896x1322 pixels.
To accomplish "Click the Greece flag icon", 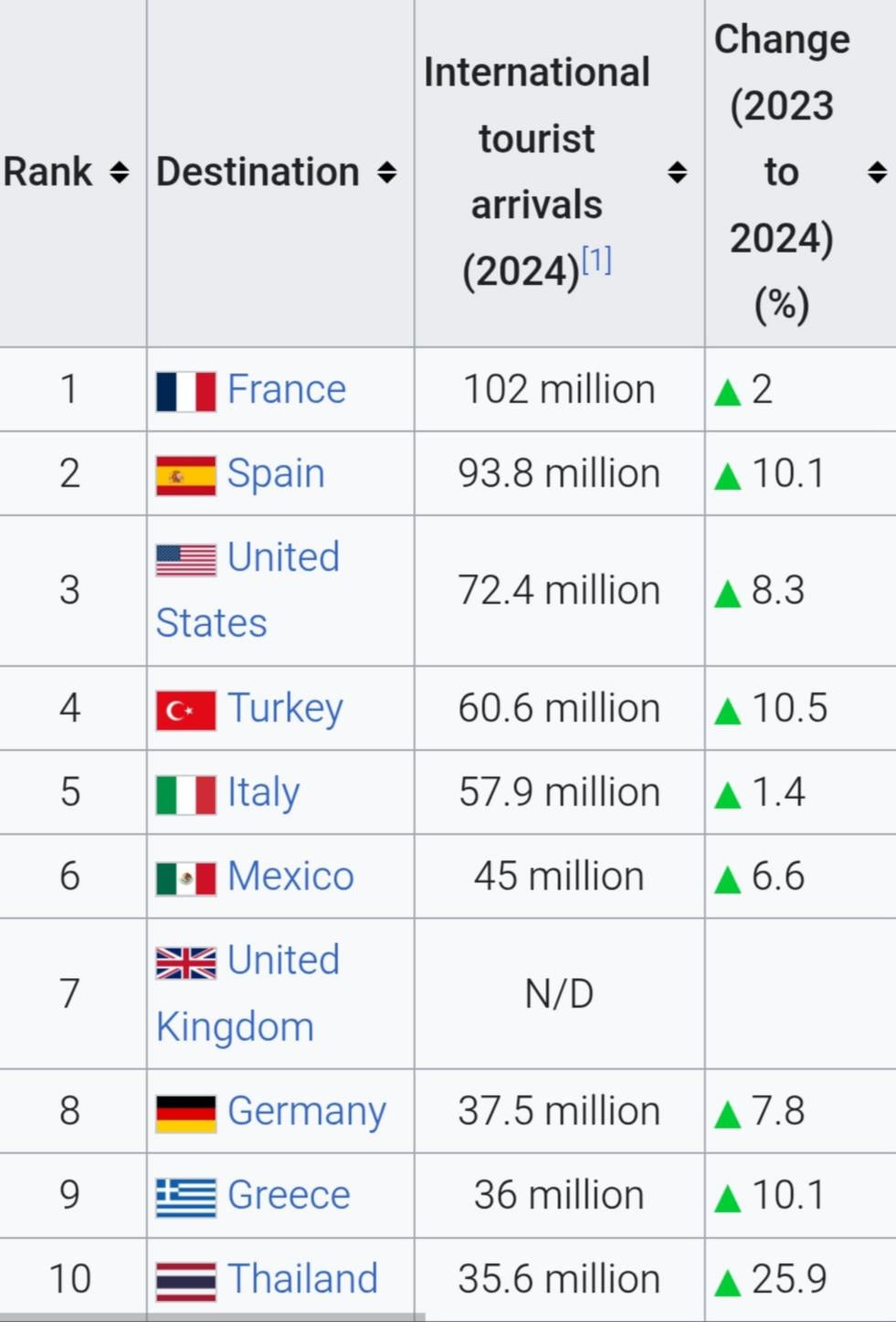I will pos(186,1197).
